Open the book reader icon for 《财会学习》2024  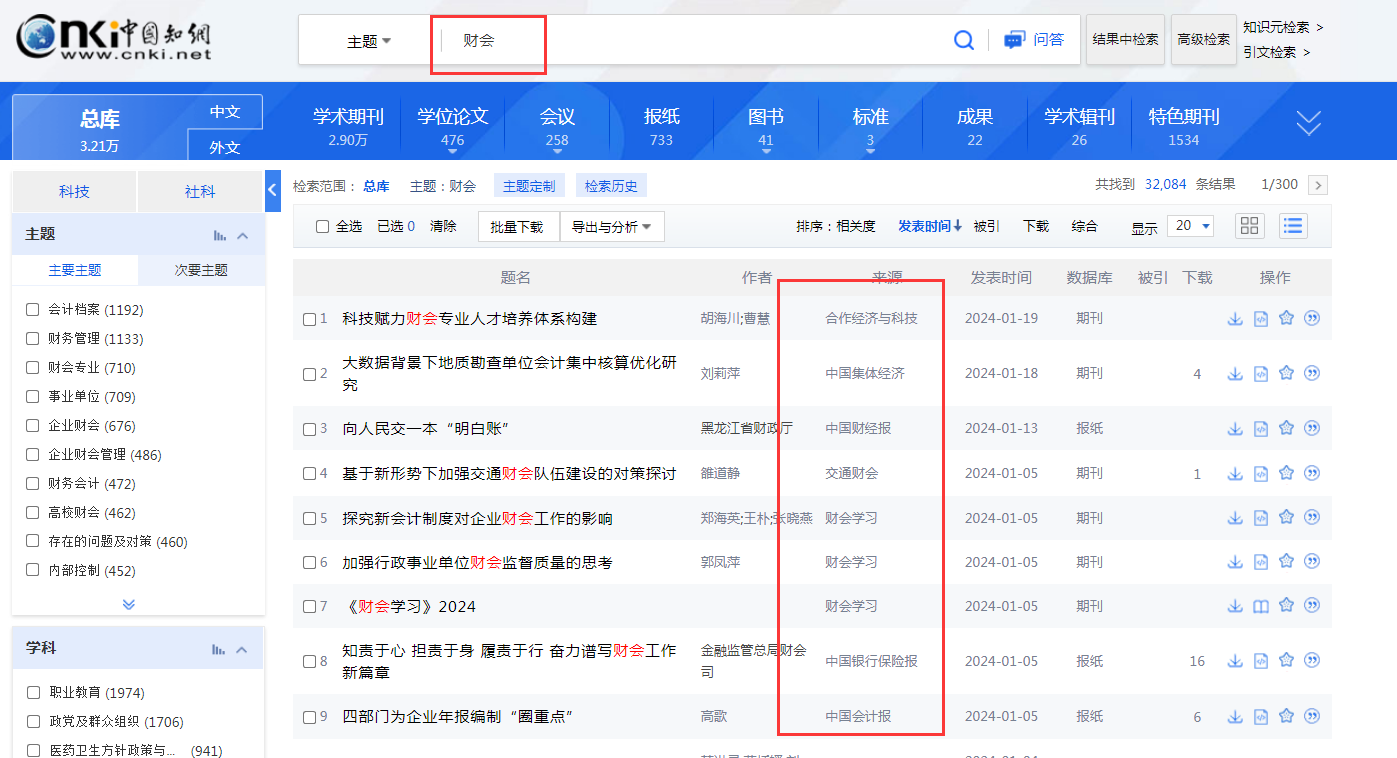[1261, 606]
